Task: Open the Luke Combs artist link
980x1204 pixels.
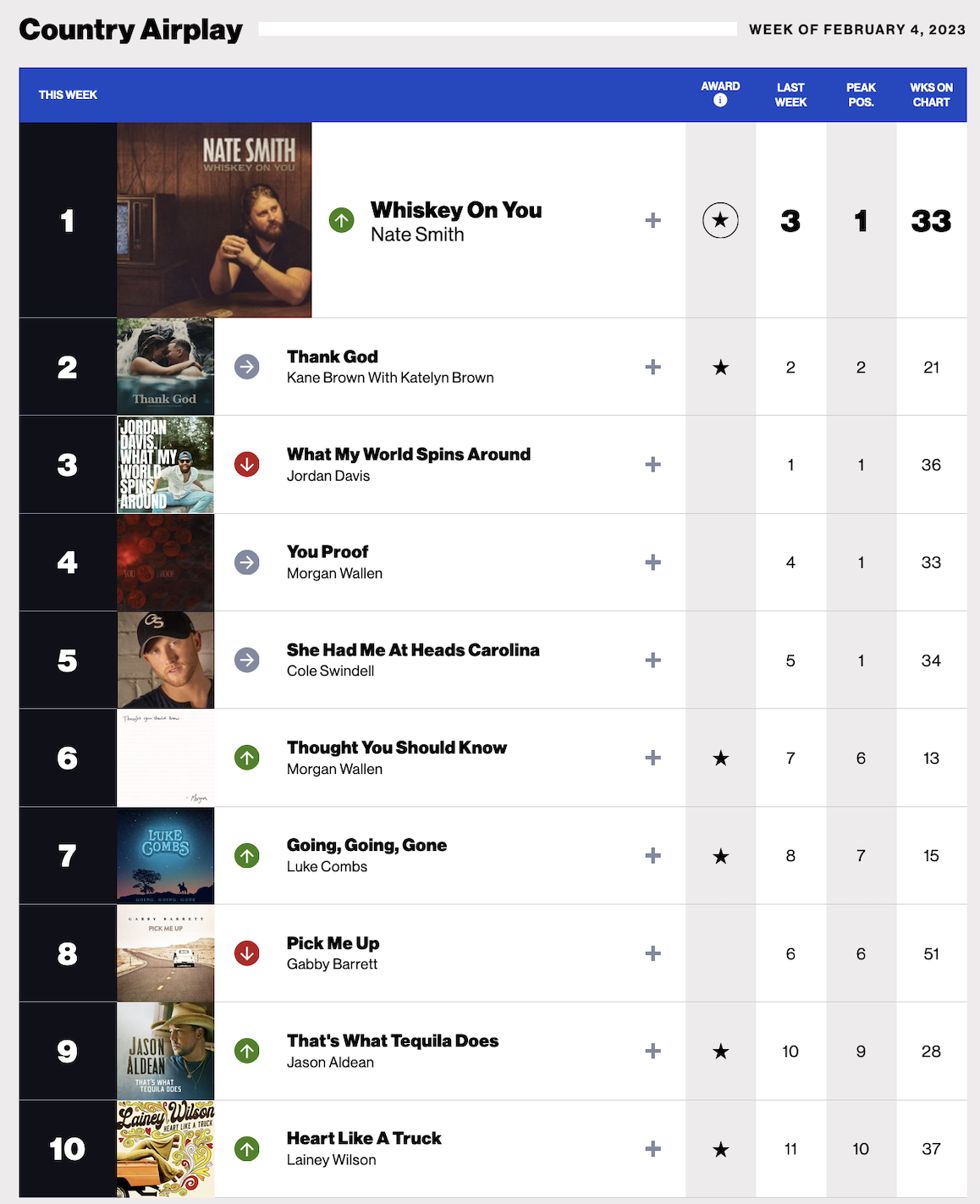Action: pyautogui.click(x=327, y=867)
